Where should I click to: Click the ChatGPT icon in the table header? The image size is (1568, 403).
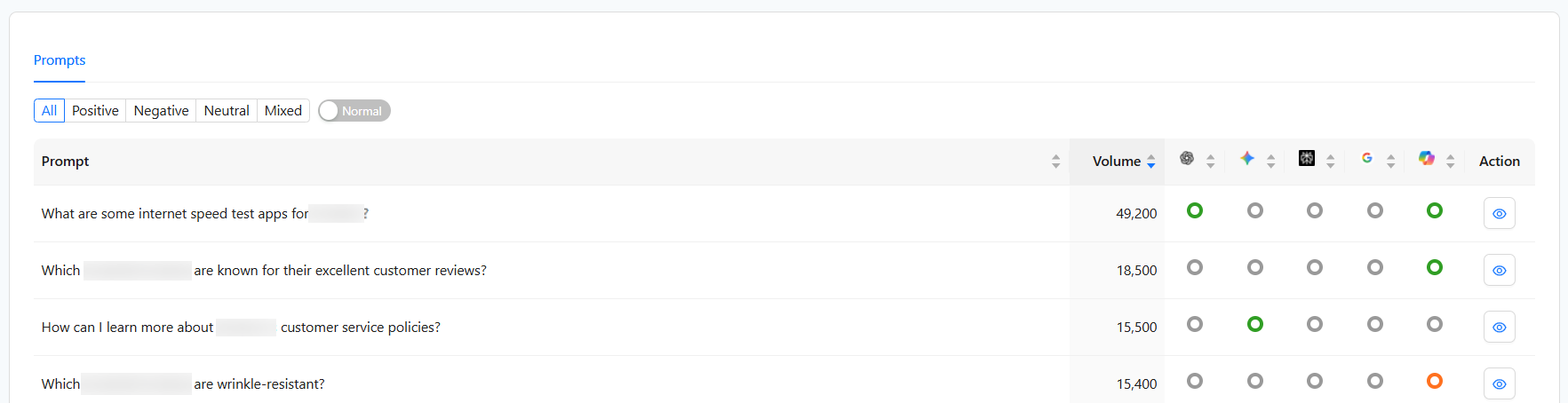point(1187,159)
